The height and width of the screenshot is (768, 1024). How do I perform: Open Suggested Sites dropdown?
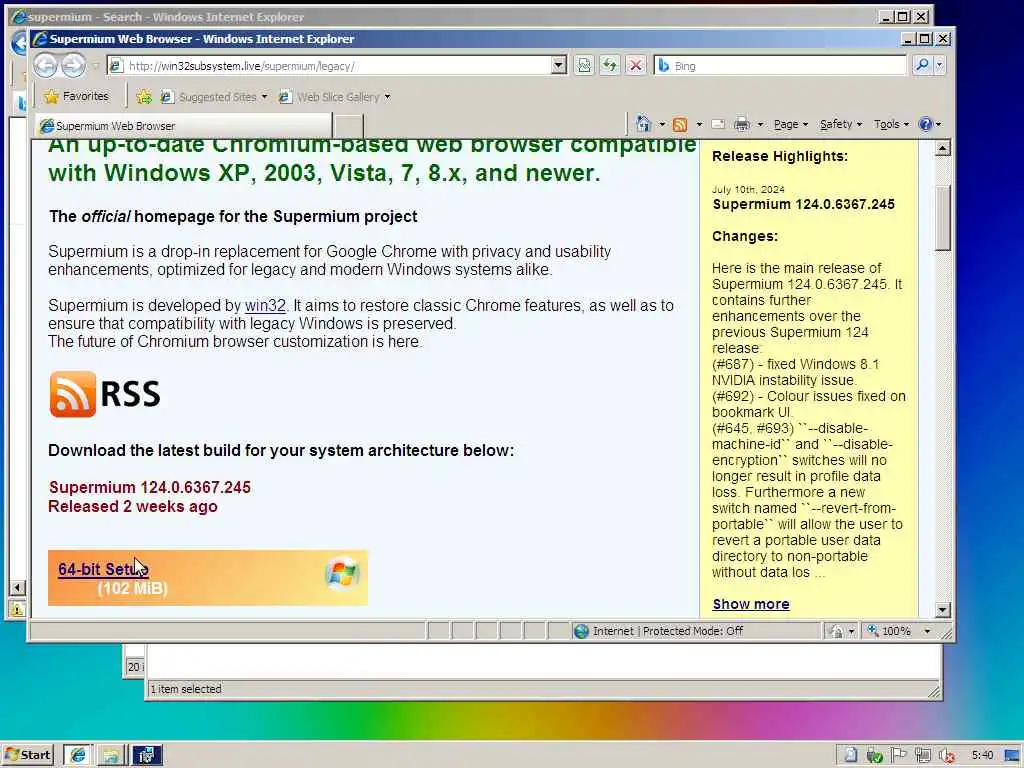click(214, 97)
